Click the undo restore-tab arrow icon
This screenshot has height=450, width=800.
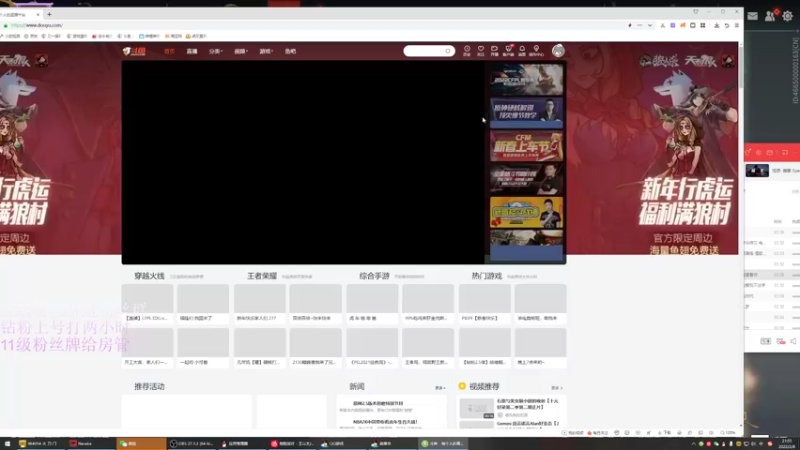pyautogui.click(x=727, y=25)
